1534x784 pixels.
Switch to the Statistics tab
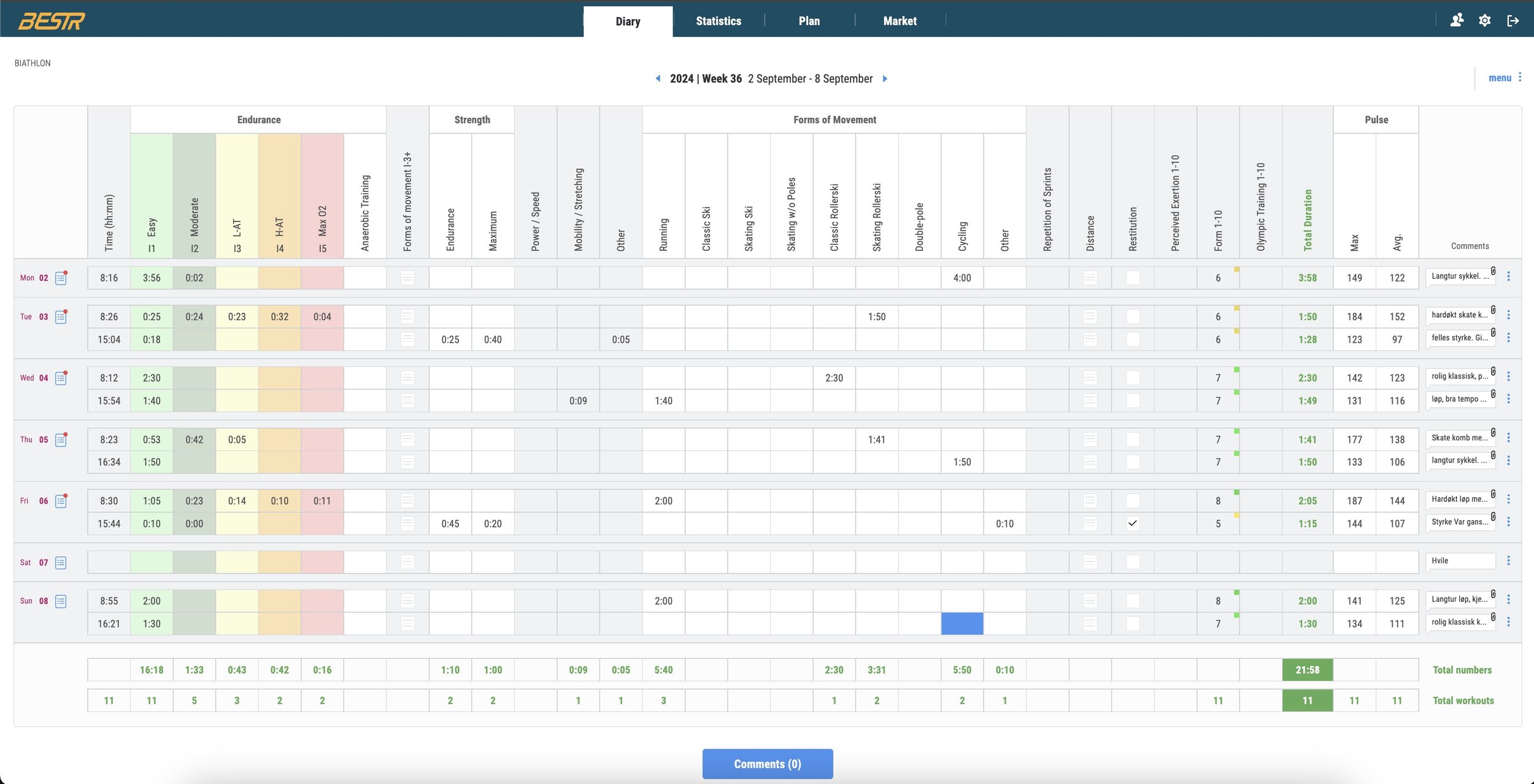click(718, 20)
